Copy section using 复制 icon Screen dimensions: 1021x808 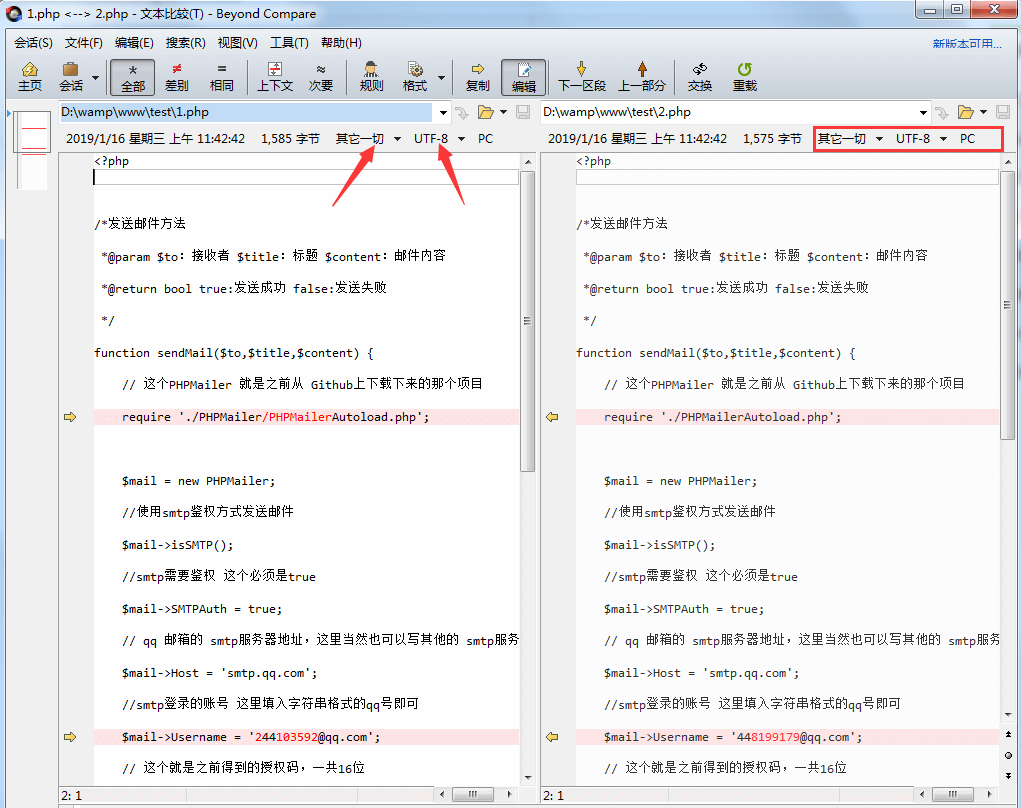pos(478,77)
